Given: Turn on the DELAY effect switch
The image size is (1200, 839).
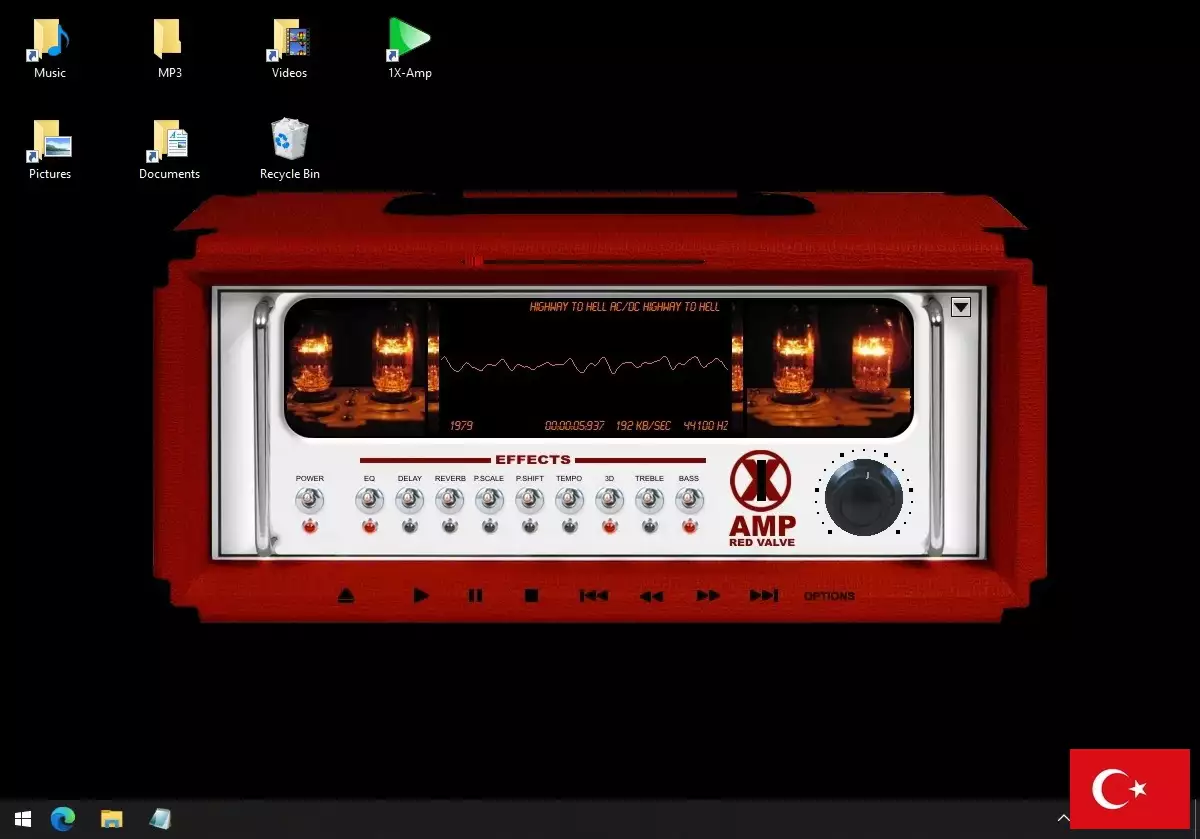Looking at the screenshot, I should [409, 501].
